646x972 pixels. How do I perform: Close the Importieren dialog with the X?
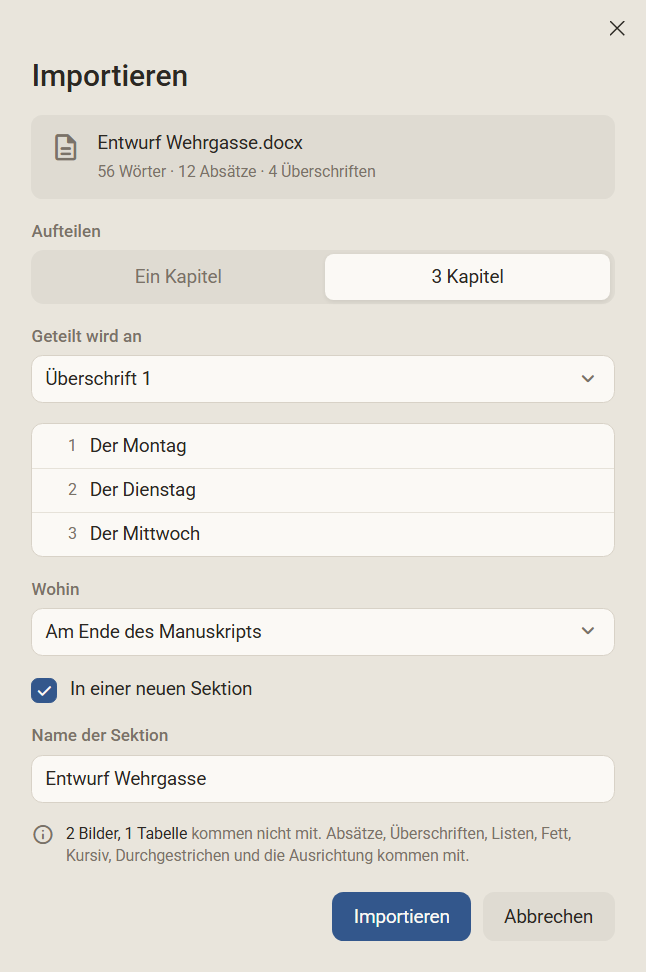[617, 28]
